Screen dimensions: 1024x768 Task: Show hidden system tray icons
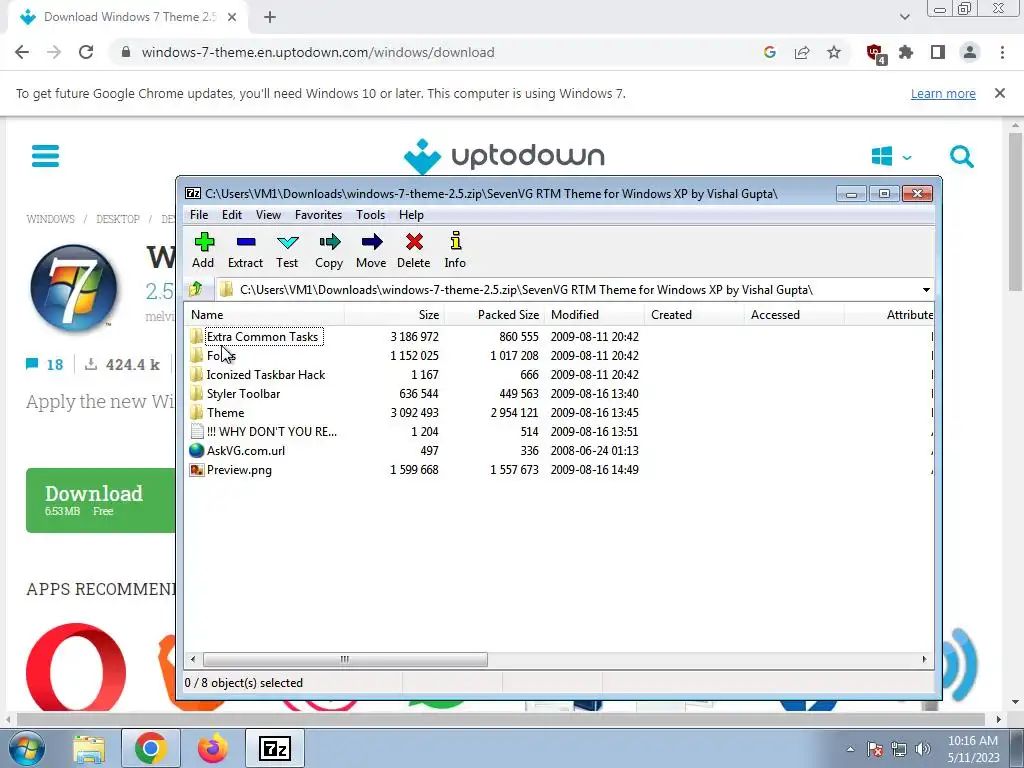point(850,750)
